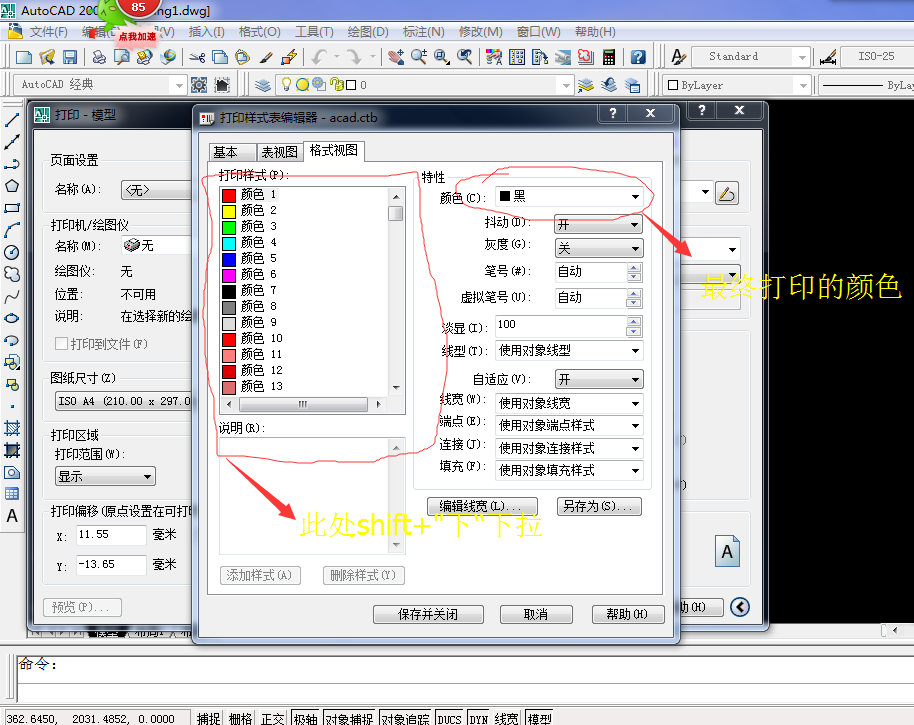Open the 格式(O) menu
The image size is (914, 725).
click(x=259, y=32)
